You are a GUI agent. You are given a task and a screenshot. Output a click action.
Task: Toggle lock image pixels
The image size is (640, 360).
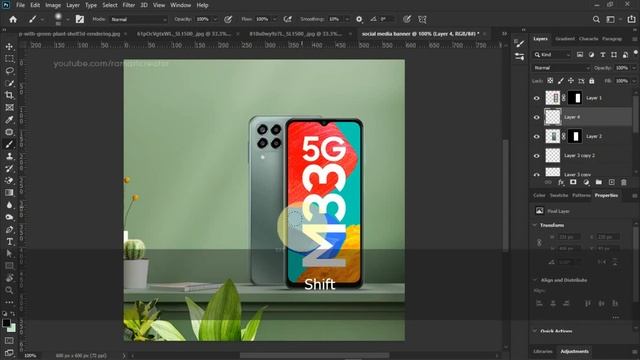[x=561, y=81]
